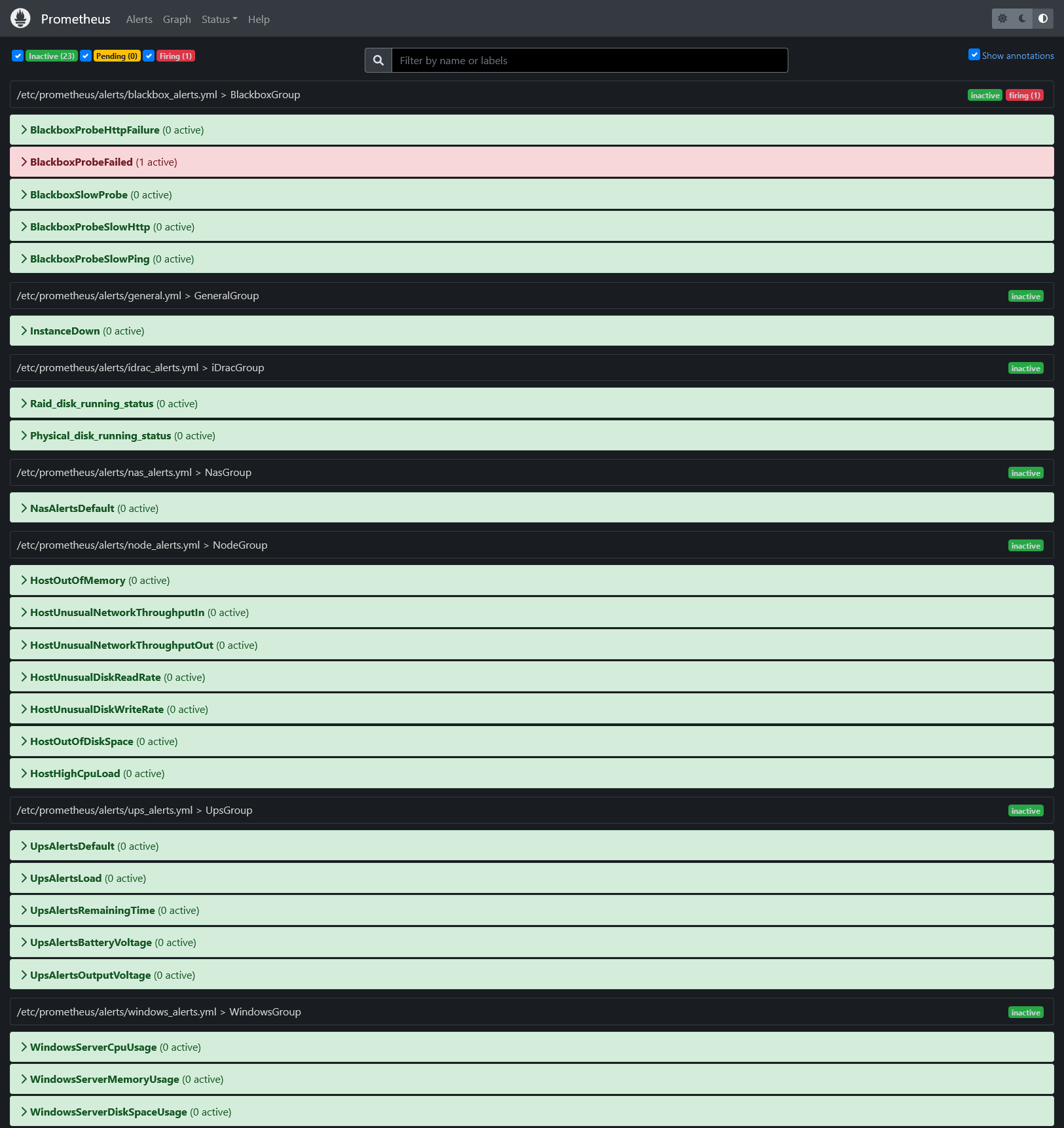The height and width of the screenshot is (1128, 1064).
Task: Expand the BlackboxProbeFailed alert rule
Action: (x=81, y=162)
